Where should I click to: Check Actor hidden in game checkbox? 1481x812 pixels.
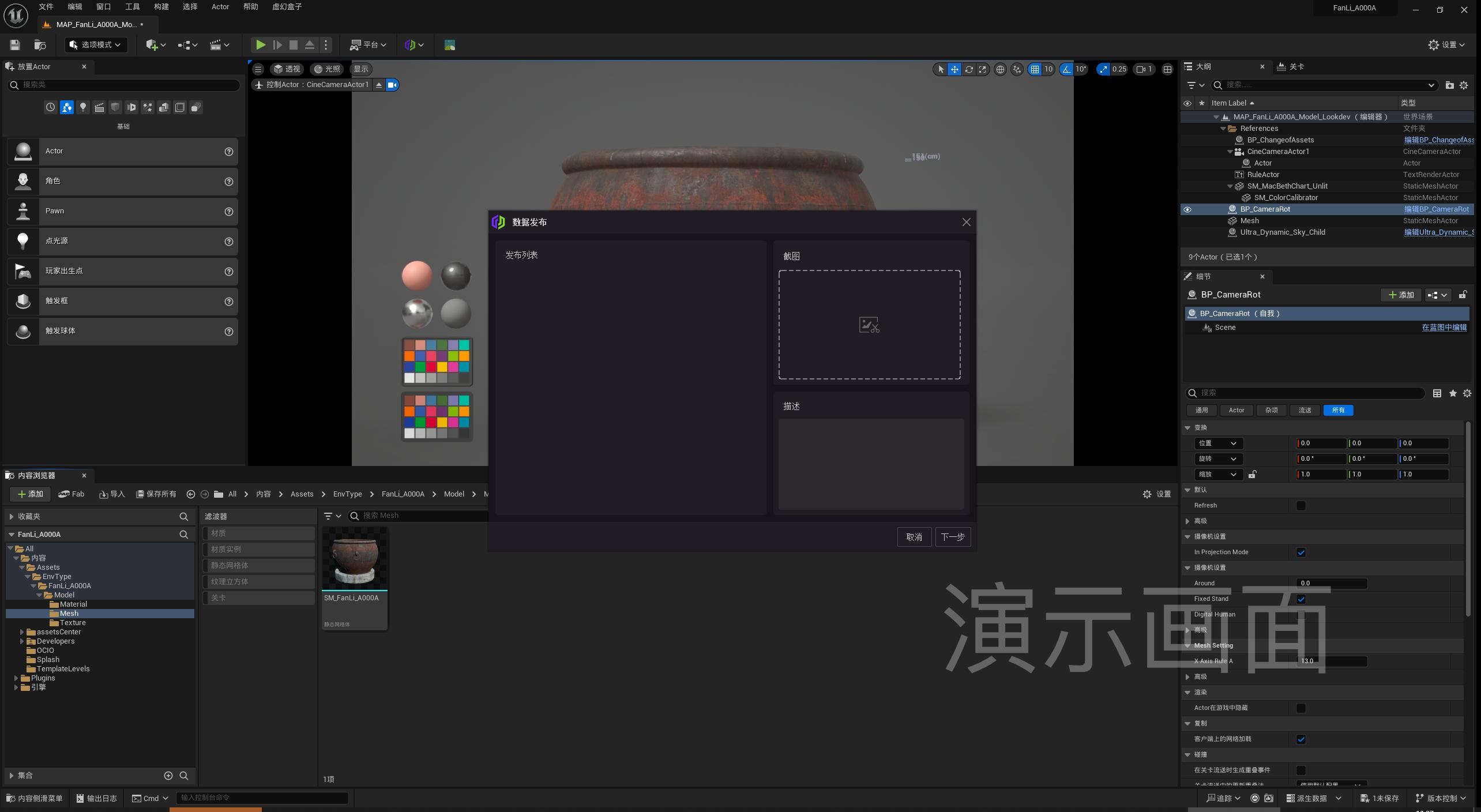1301,708
